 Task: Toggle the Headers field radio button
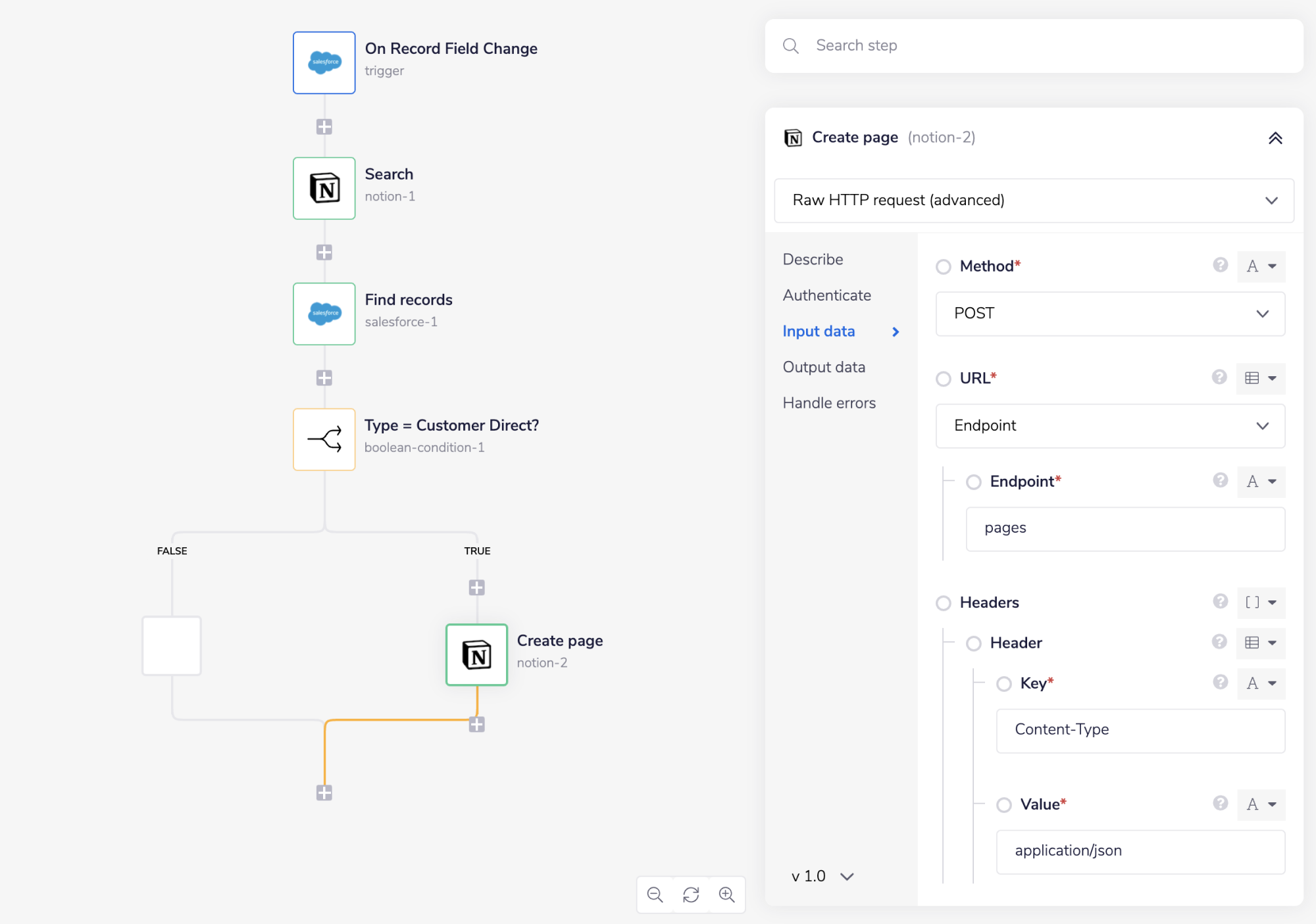tap(944, 603)
